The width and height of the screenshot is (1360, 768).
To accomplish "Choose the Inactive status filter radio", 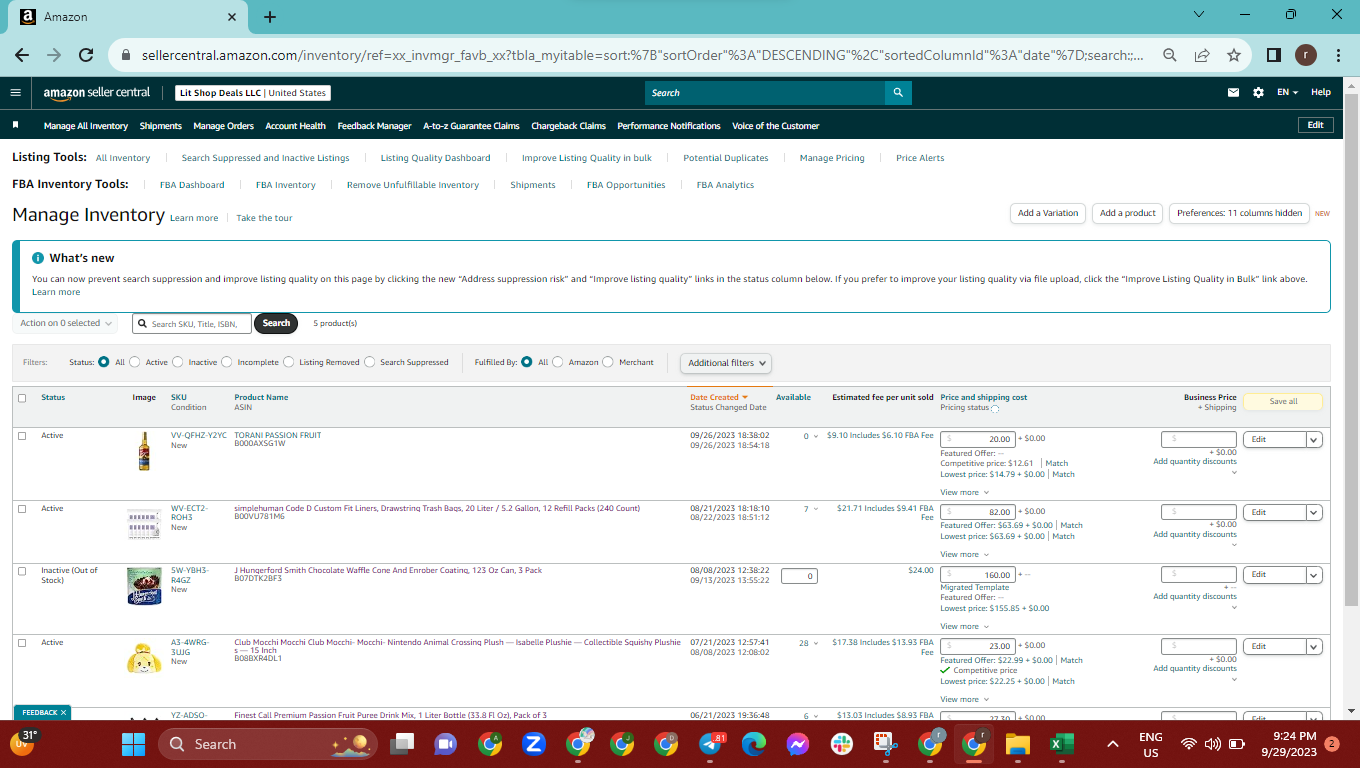I will point(178,362).
